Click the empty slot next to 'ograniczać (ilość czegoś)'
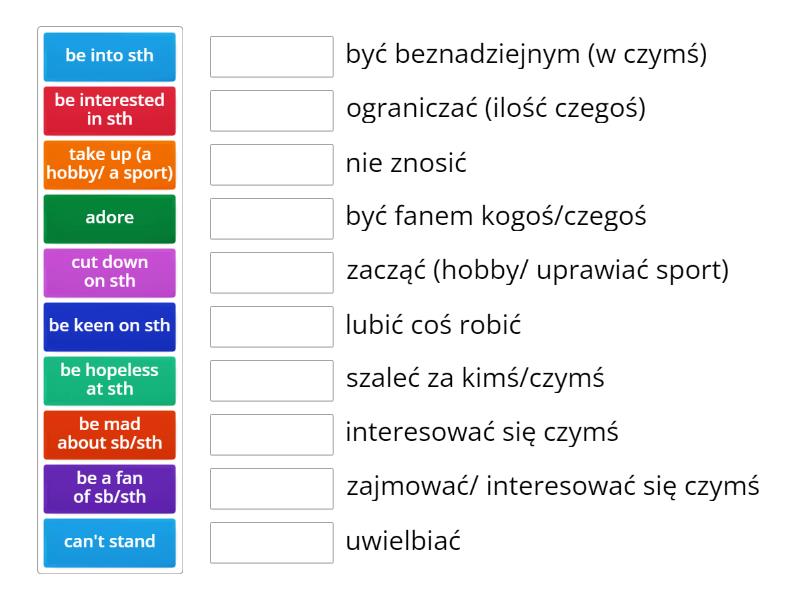This screenshot has width=800, height=600. tap(272, 111)
